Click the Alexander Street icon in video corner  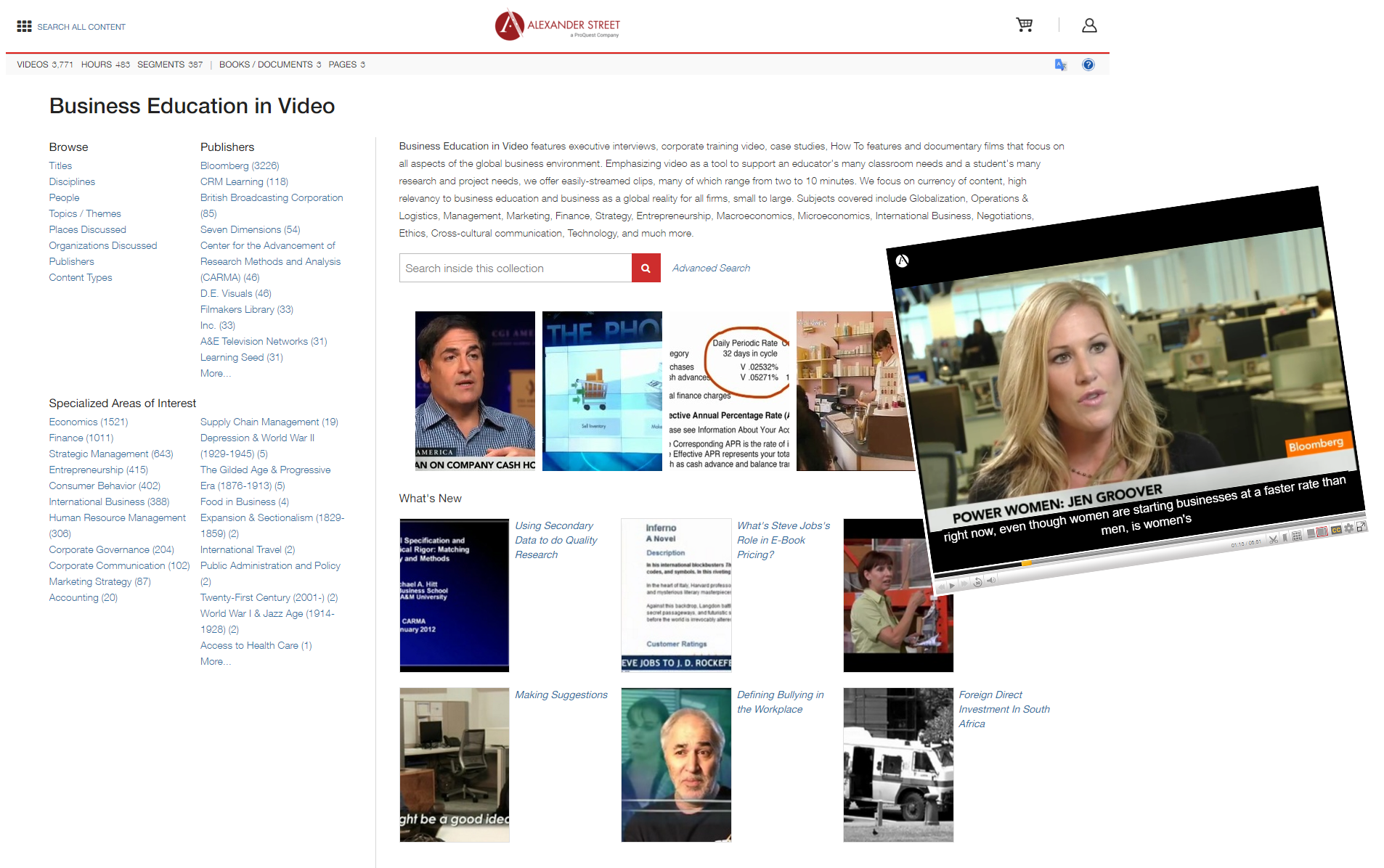coord(902,261)
